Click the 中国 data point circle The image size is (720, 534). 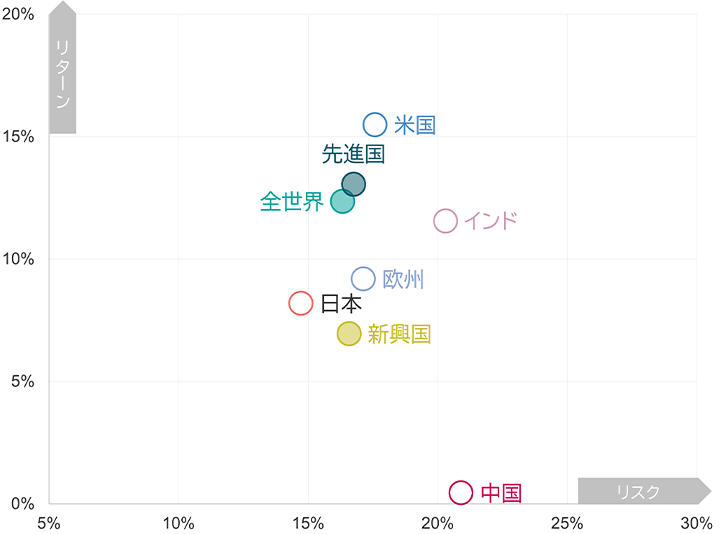(461, 492)
